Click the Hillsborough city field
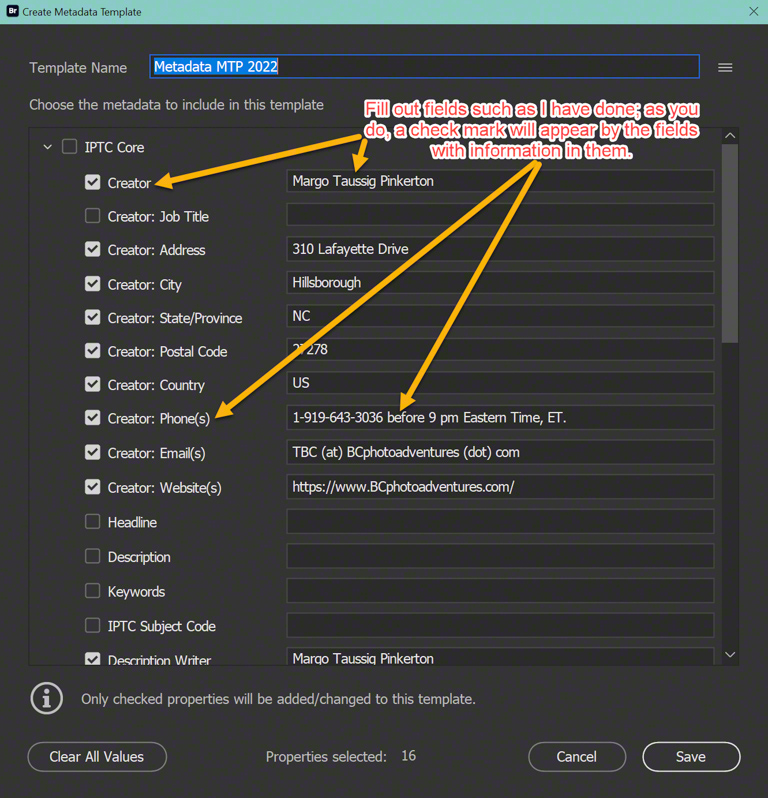Screen dimensions: 768x798 pyautogui.click(x=500, y=282)
